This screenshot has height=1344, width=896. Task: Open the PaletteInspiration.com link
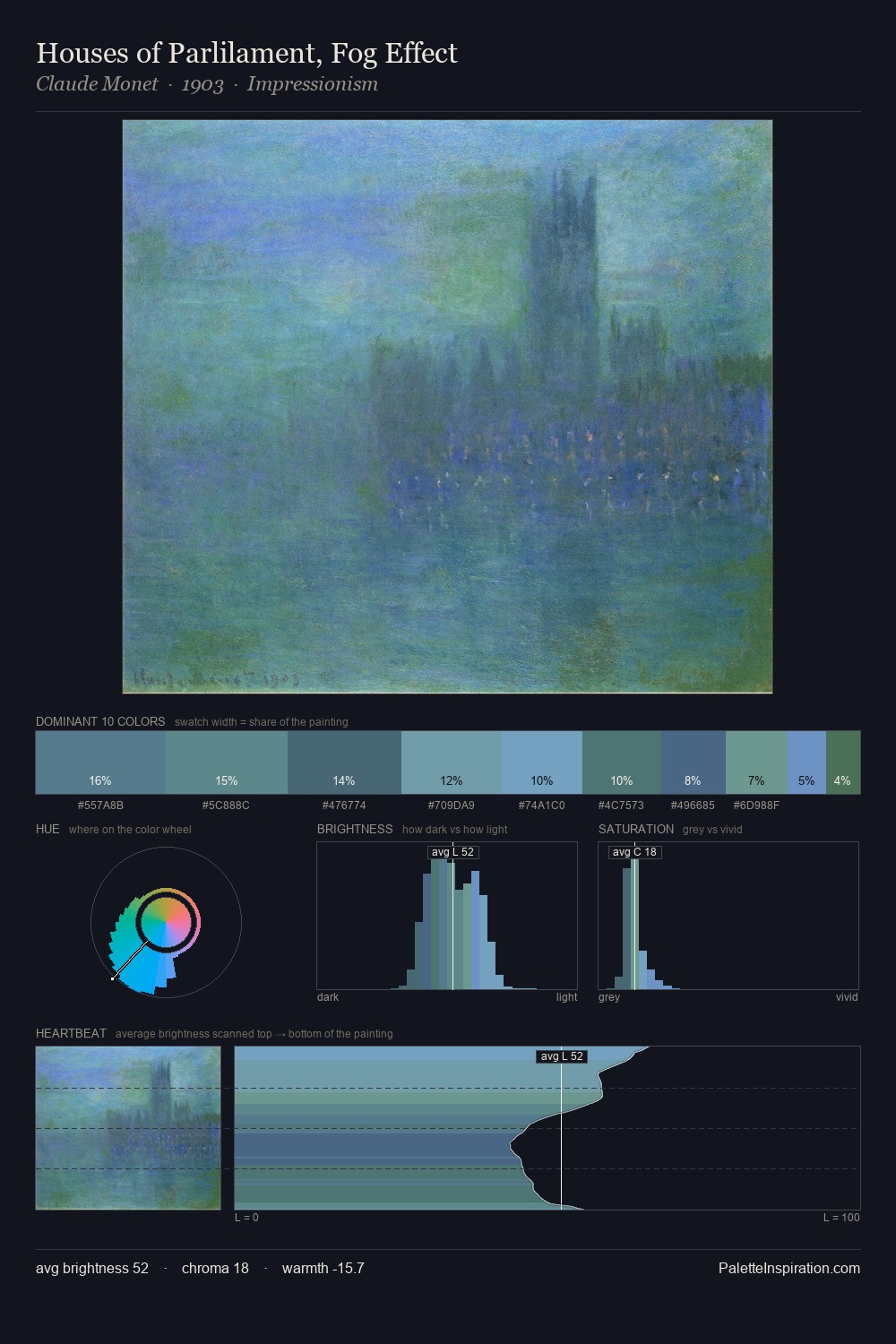(789, 1269)
